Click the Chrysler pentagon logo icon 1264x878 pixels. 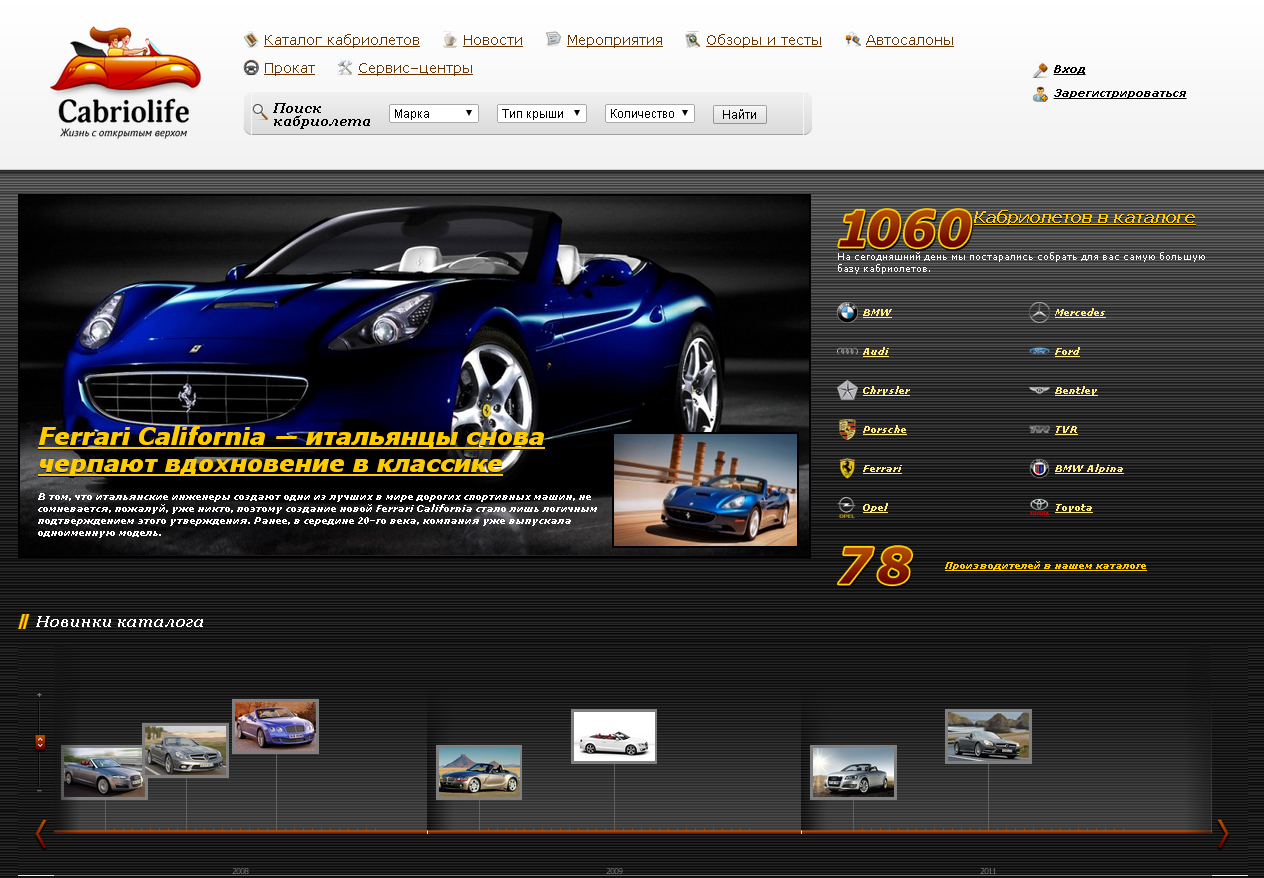click(x=847, y=391)
